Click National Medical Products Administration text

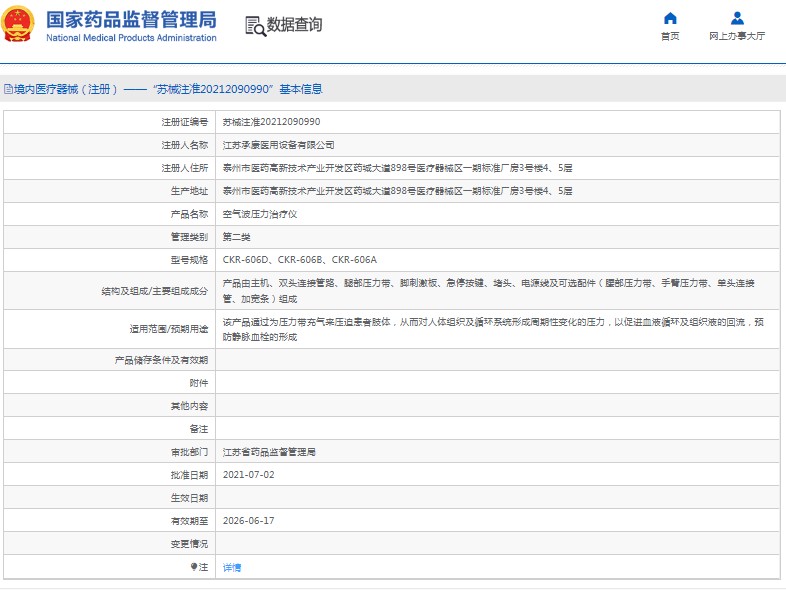point(131,38)
